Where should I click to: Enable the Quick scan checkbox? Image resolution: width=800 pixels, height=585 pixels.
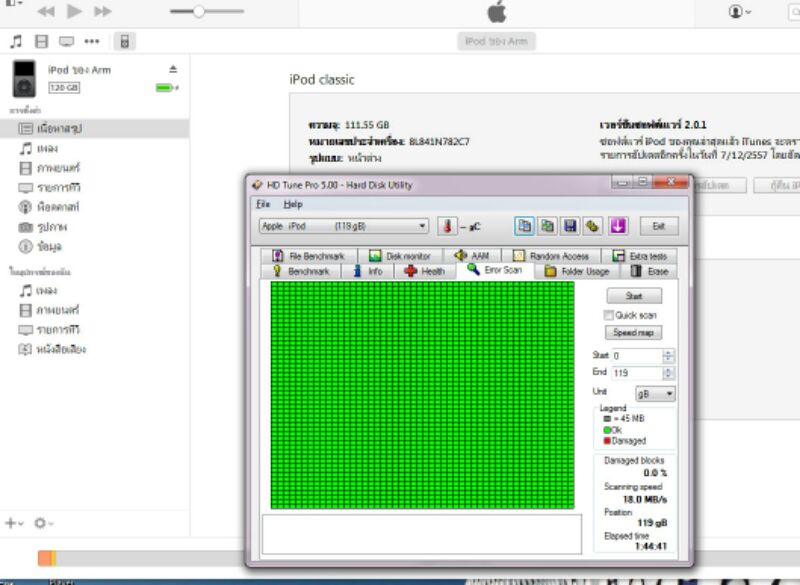tap(609, 314)
